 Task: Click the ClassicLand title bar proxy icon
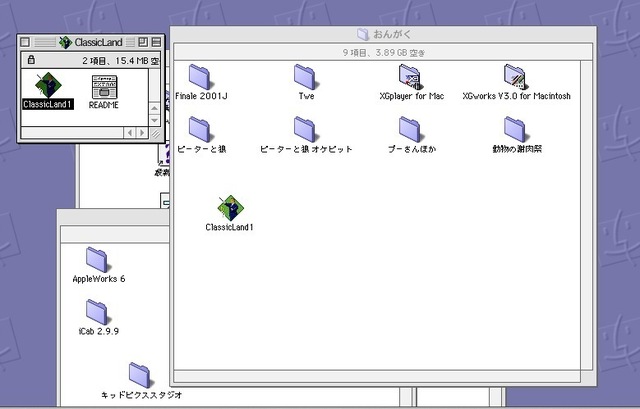pyautogui.click(x=65, y=42)
